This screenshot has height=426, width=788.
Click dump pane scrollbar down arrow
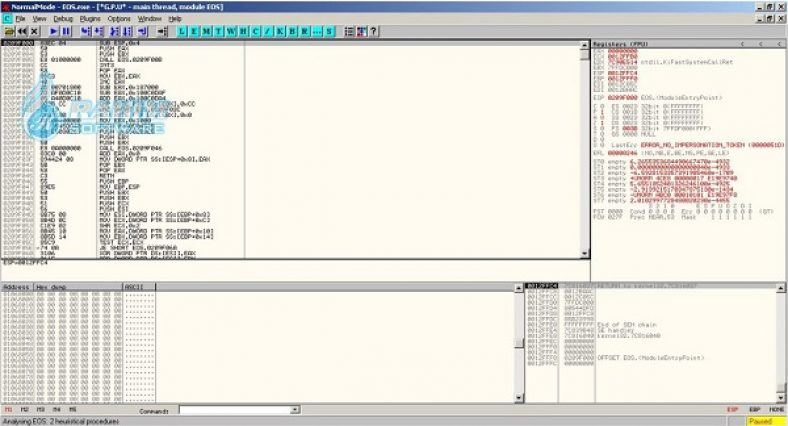(519, 398)
